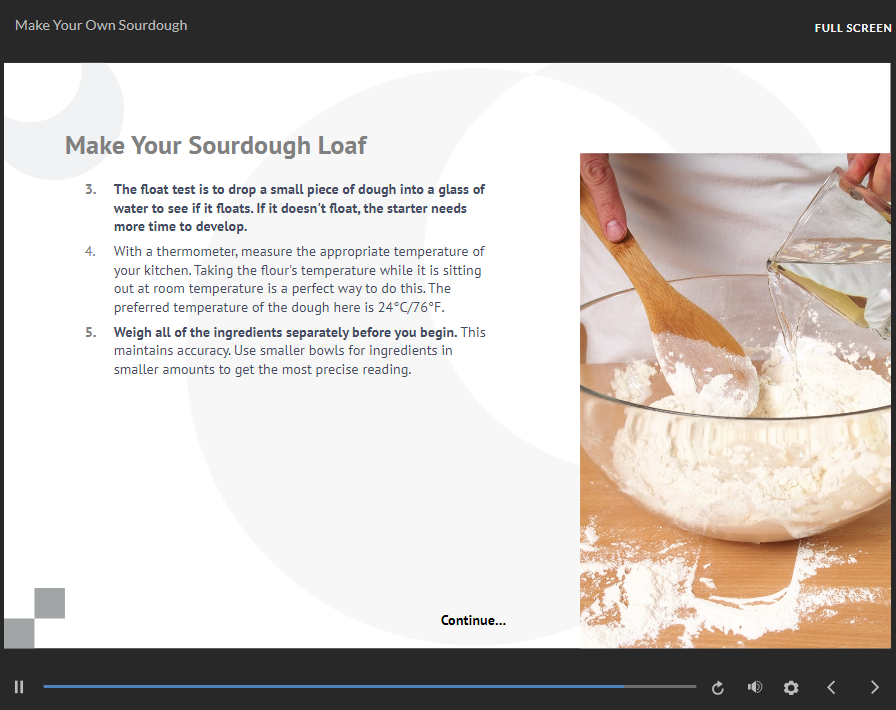Click the flour mixing bowl photo
Screen dimensions: 896x710
click(x=735, y=400)
